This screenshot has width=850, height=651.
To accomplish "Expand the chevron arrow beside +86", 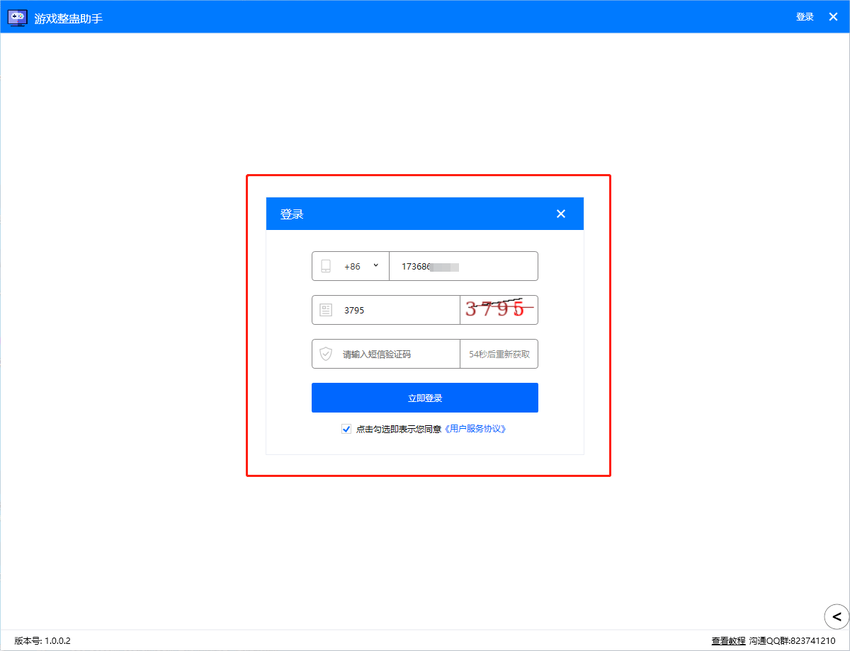I will pos(376,266).
